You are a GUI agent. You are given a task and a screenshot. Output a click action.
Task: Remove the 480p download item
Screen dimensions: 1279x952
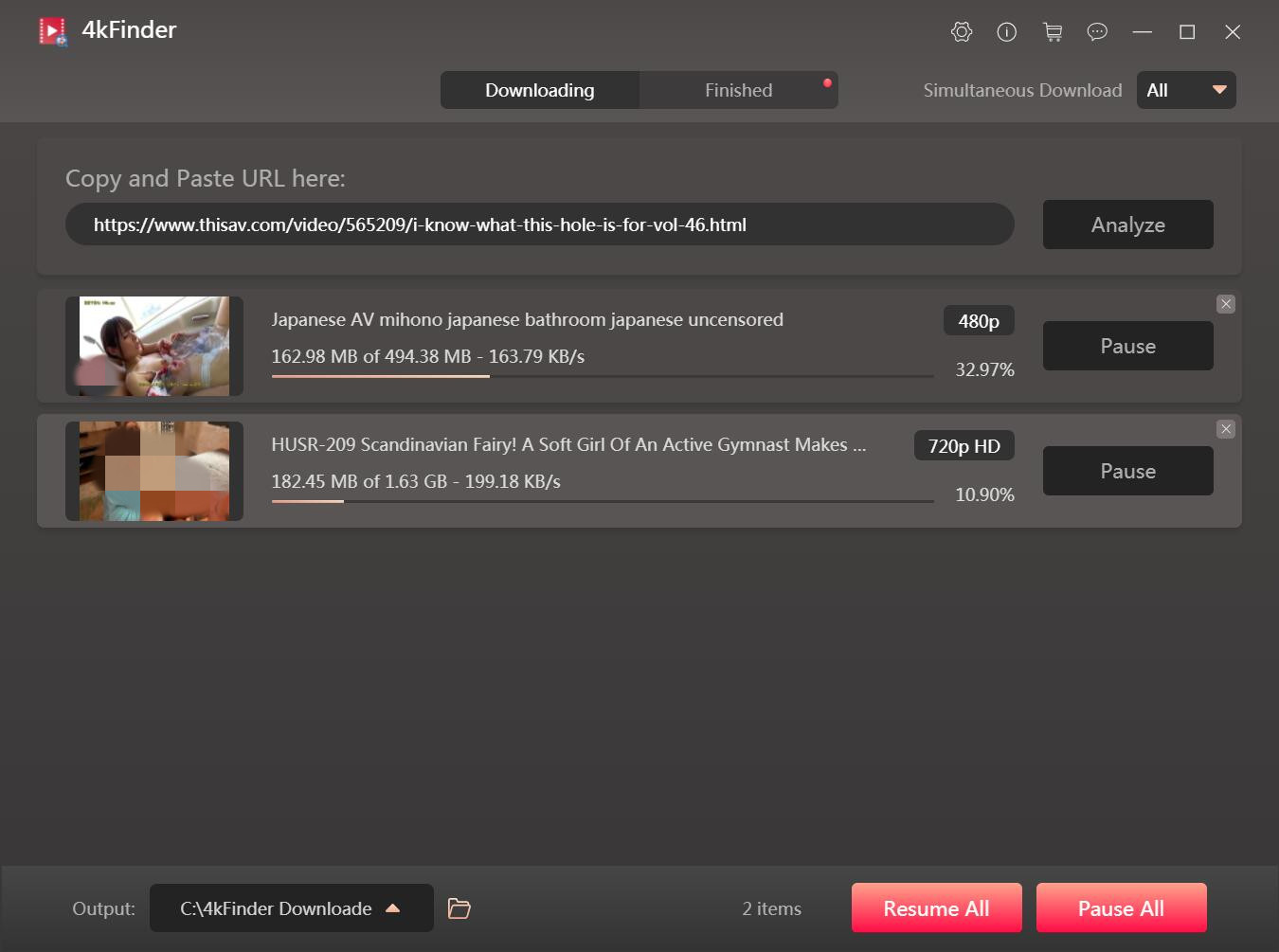click(x=1226, y=304)
